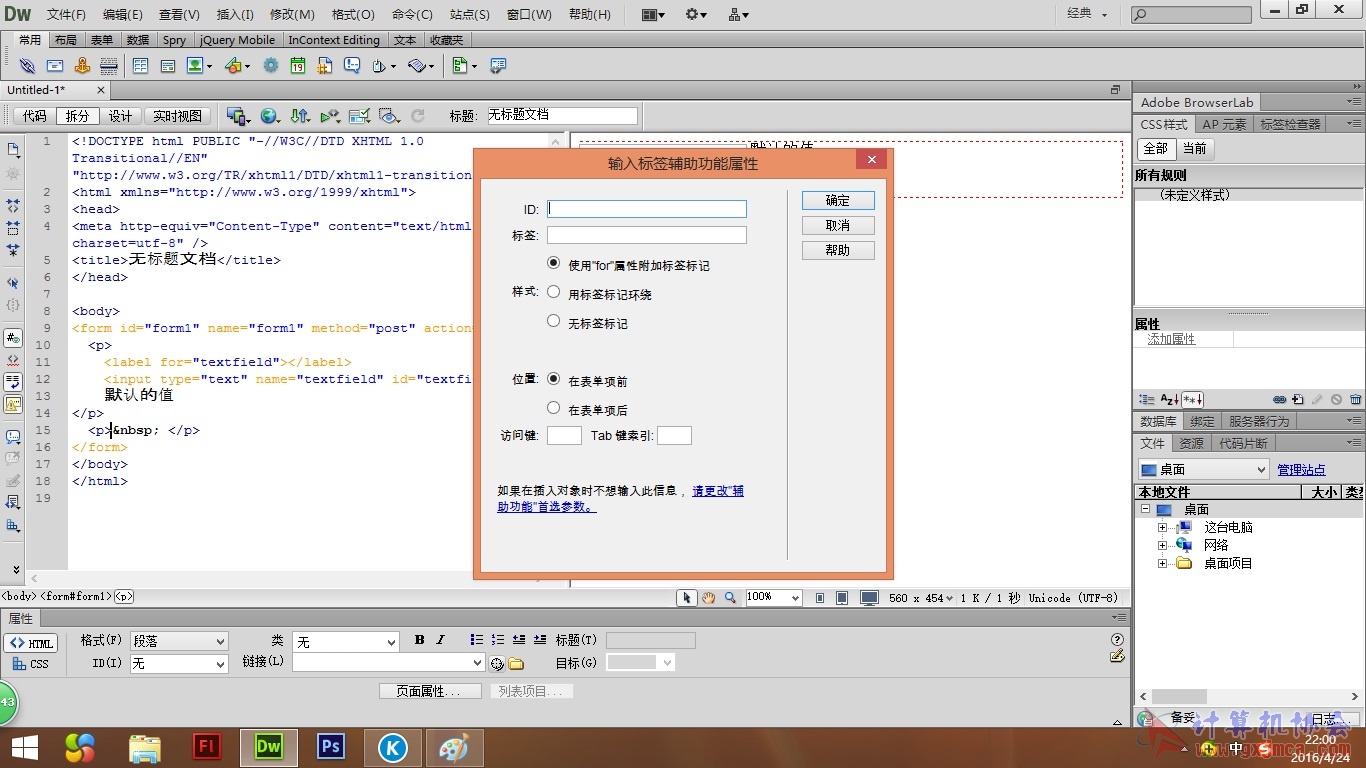
Task: Click the Windows Start button
Action: (x=25, y=747)
